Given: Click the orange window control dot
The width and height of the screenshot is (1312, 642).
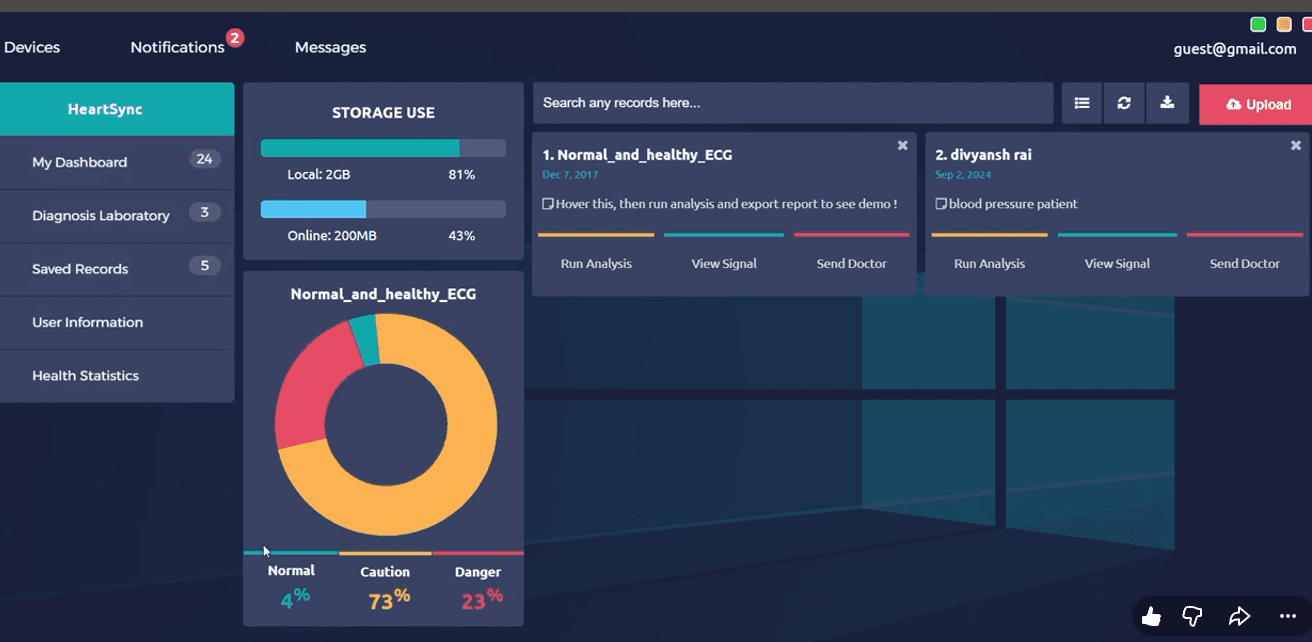Looking at the screenshot, I should [1284, 24].
